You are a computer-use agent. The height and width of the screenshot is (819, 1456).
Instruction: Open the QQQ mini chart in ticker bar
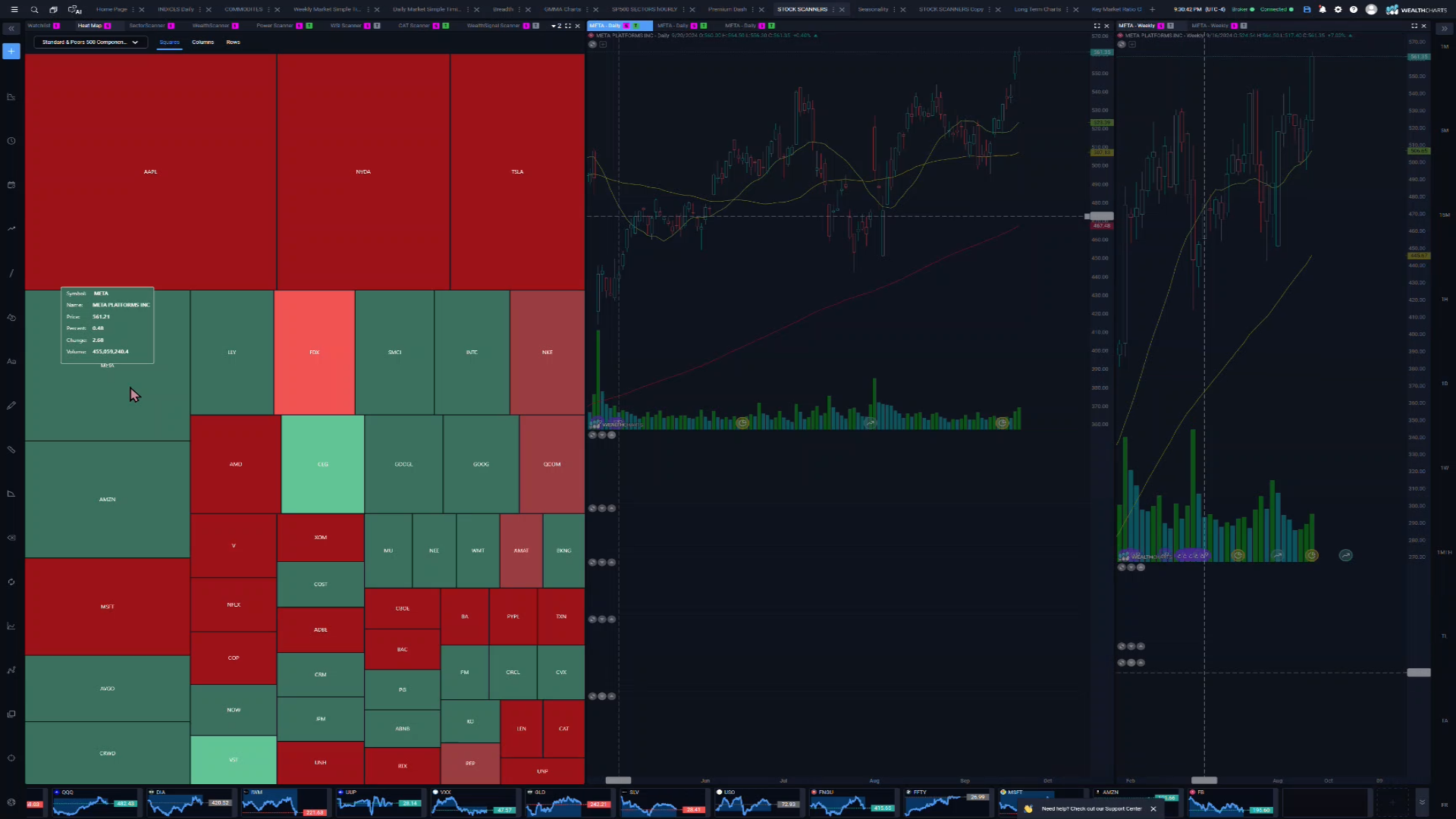coord(95,802)
